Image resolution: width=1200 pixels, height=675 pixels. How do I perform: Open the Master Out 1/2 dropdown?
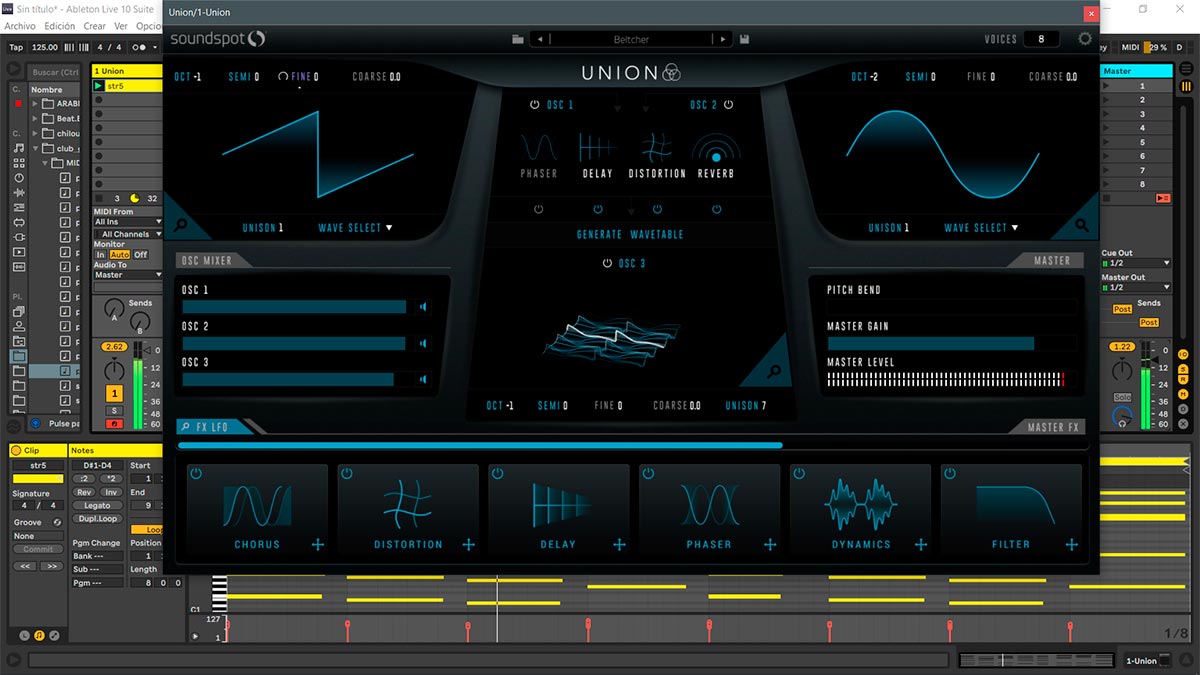pos(1135,287)
